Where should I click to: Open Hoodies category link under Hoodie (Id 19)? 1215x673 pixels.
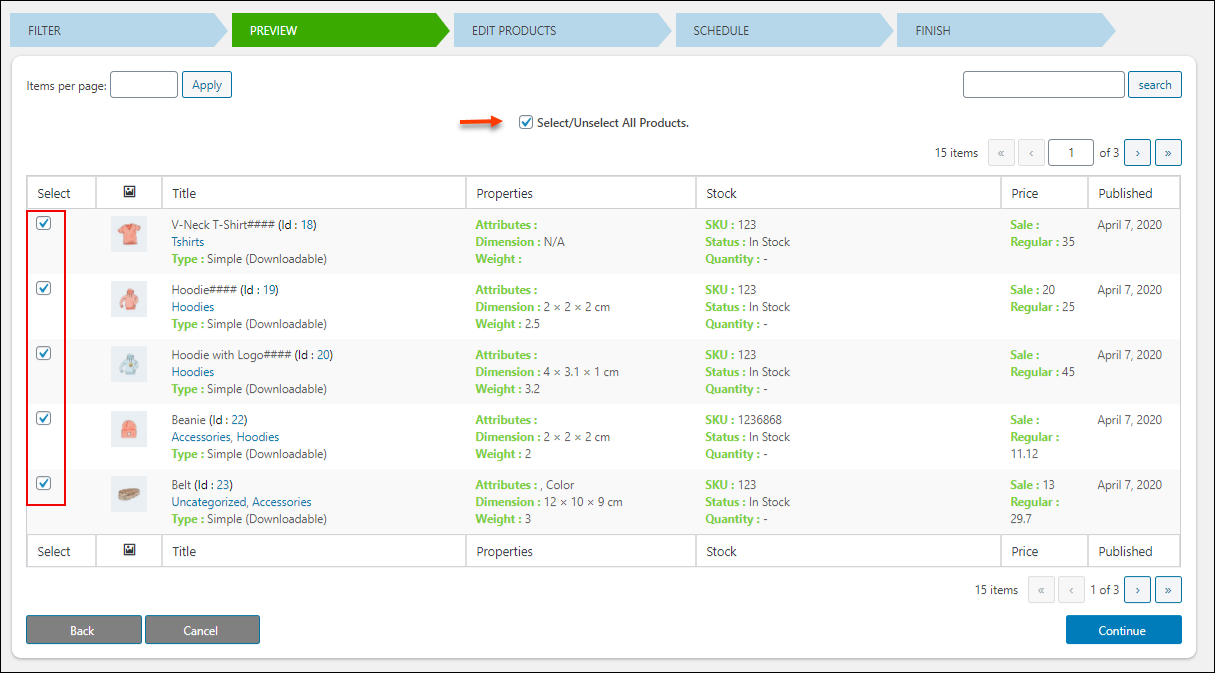tap(193, 307)
